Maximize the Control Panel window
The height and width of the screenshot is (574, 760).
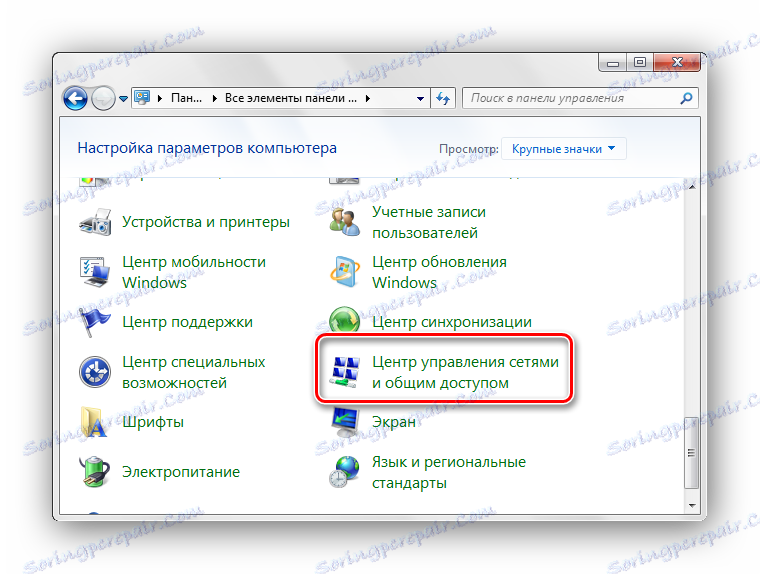640,63
